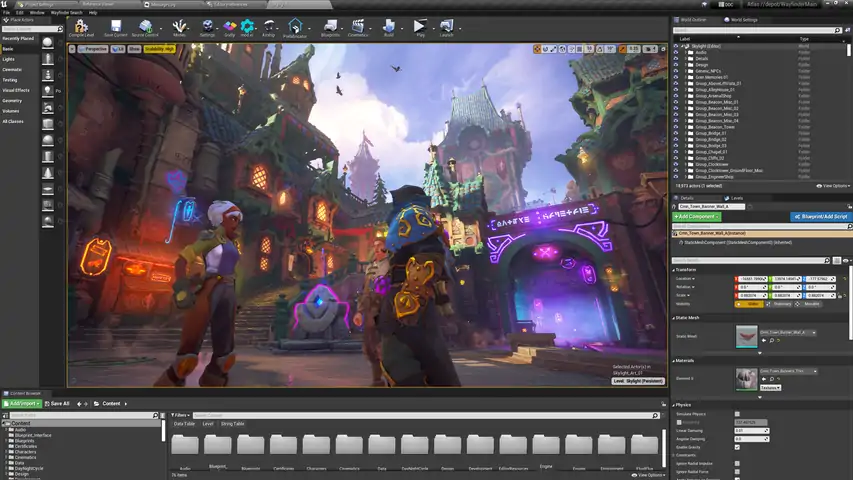Click the Launch toolbar icon
This screenshot has width=853, height=480.
click(x=446, y=27)
